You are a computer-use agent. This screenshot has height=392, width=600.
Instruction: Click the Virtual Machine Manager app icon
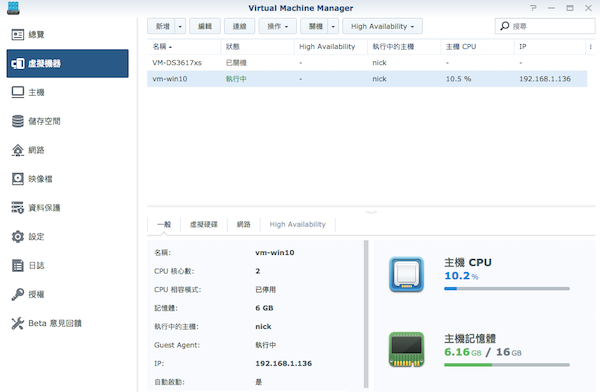pos(13,8)
